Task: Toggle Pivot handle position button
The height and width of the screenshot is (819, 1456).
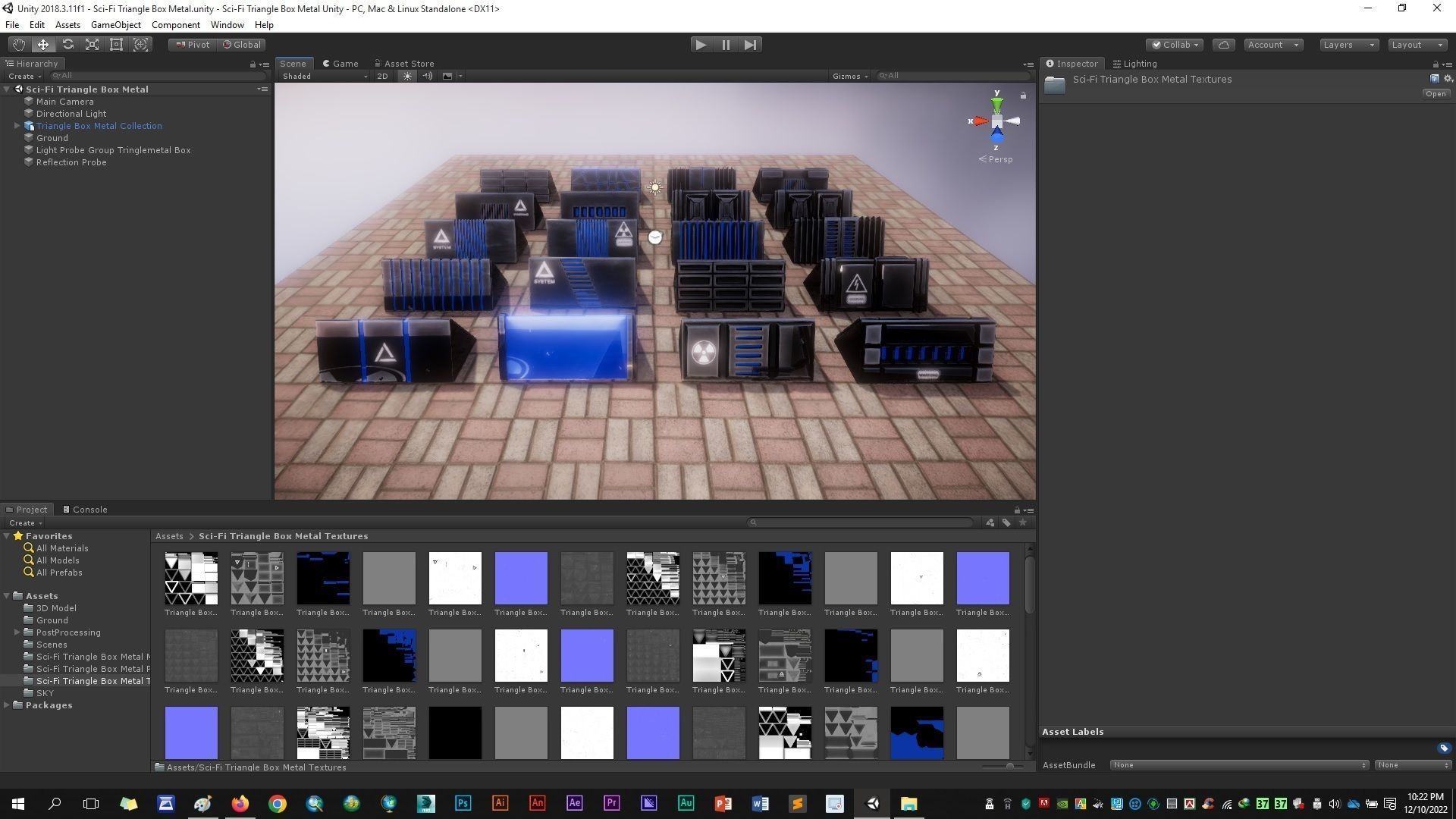Action: pos(193,45)
